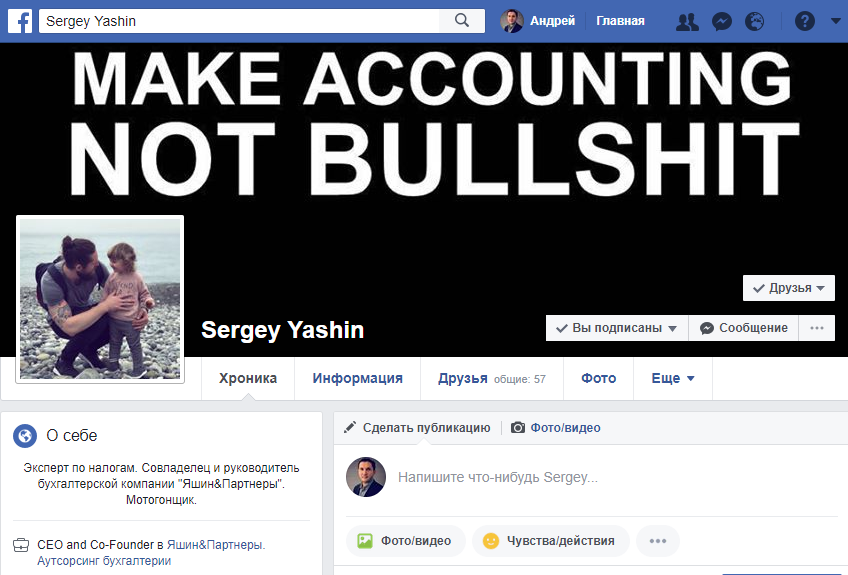The image size is (848, 575).
Task: Switch to the Информация tab
Action: (357, 379)
